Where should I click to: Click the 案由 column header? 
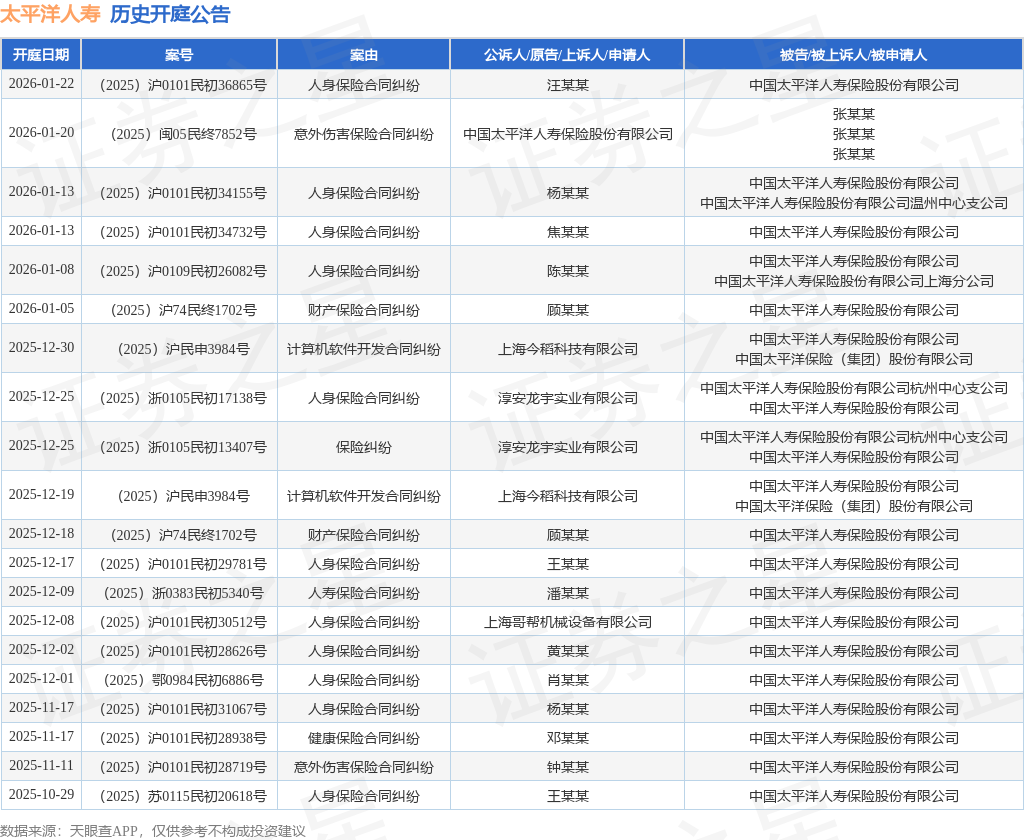(x=364, y=55)
